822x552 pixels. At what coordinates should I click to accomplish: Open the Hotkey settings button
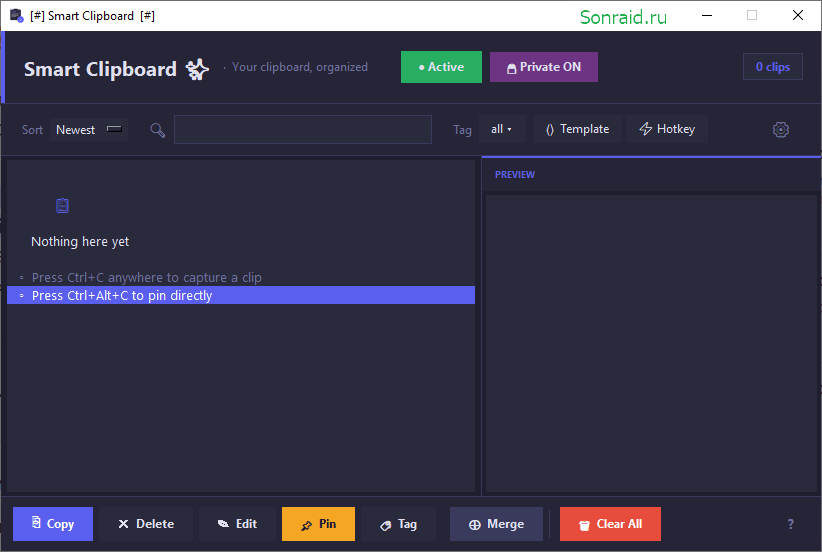coord(667,129)
